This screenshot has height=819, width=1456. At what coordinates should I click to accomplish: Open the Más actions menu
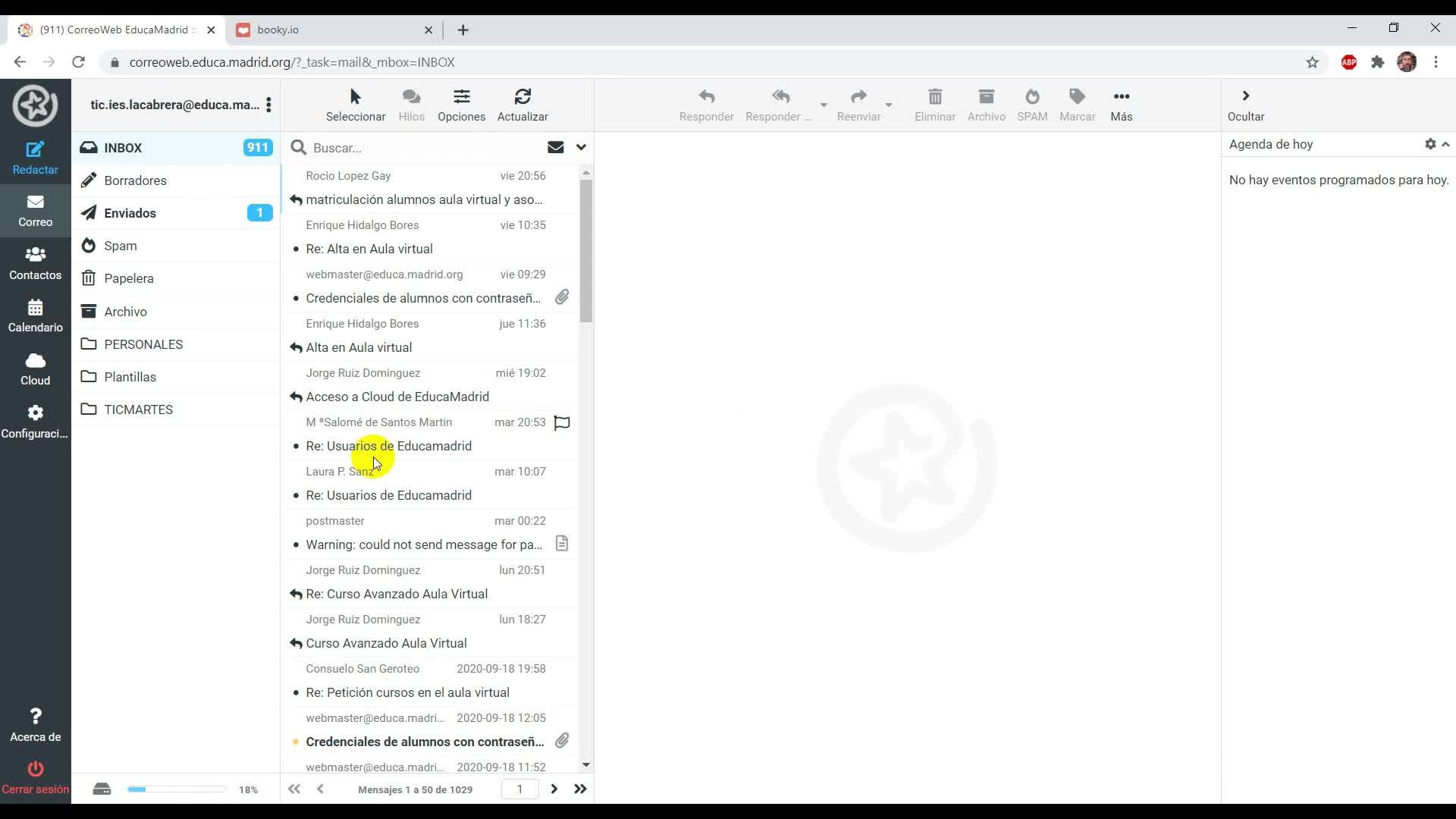pyautogui.click(x=1121, y=105)
